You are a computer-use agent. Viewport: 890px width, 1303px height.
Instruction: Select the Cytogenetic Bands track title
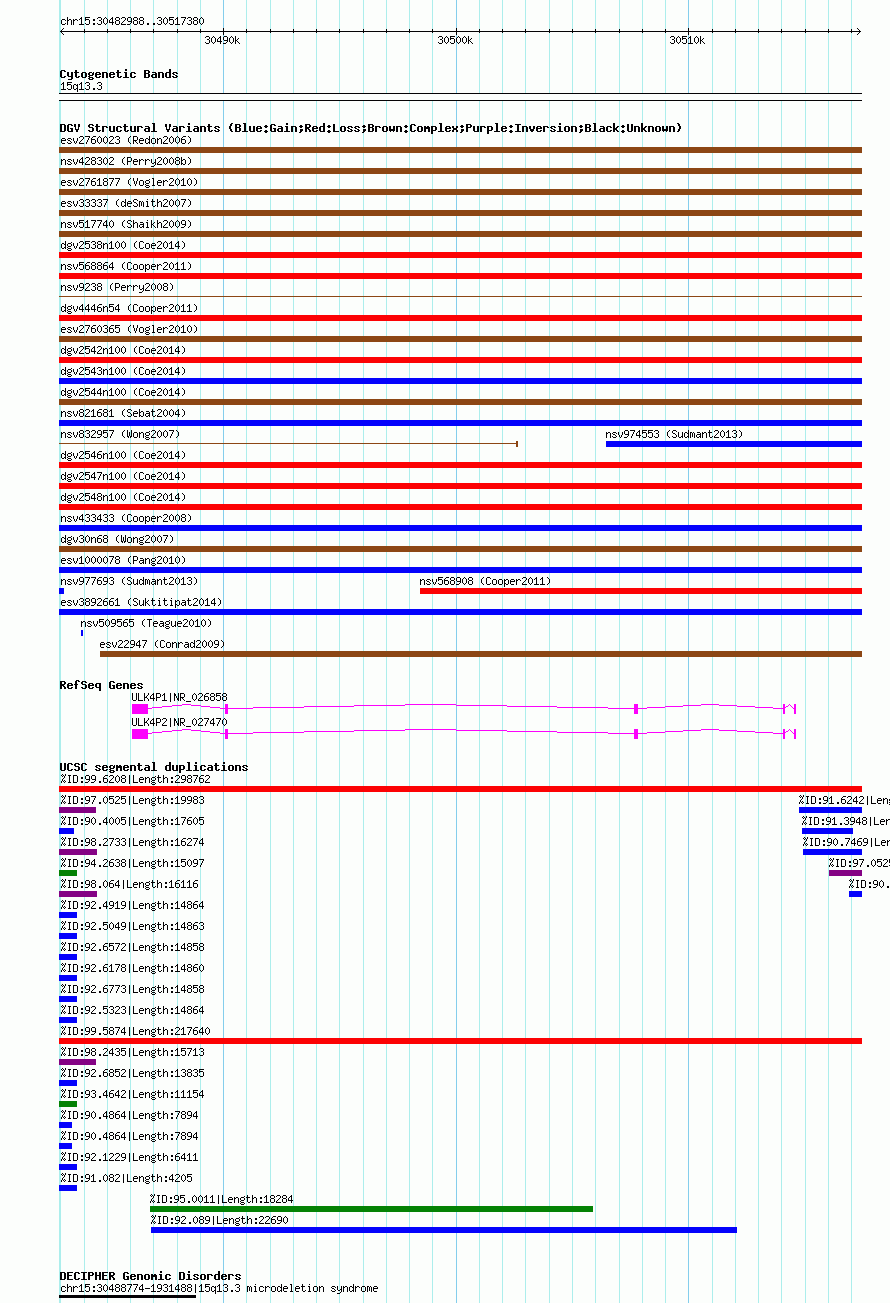click(x=119, y=74)
